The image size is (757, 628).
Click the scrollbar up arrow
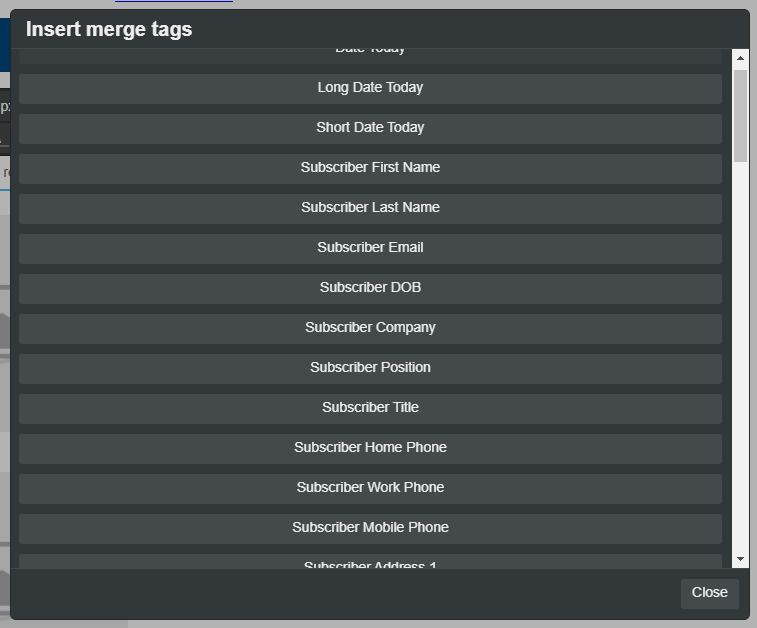740,58
